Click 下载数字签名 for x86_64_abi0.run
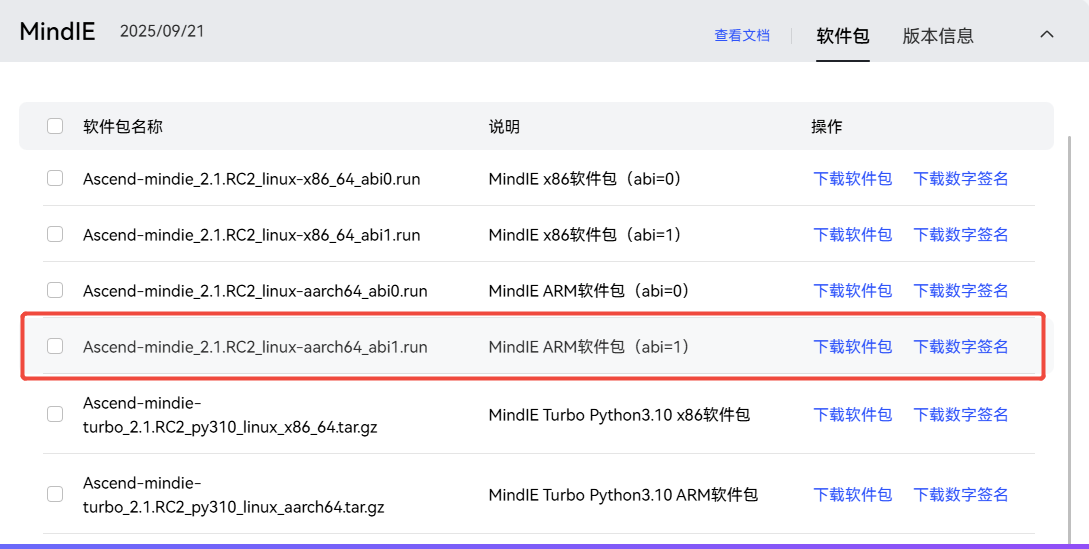This screenshot has width=1089, height=549. (x=961, y=179)
